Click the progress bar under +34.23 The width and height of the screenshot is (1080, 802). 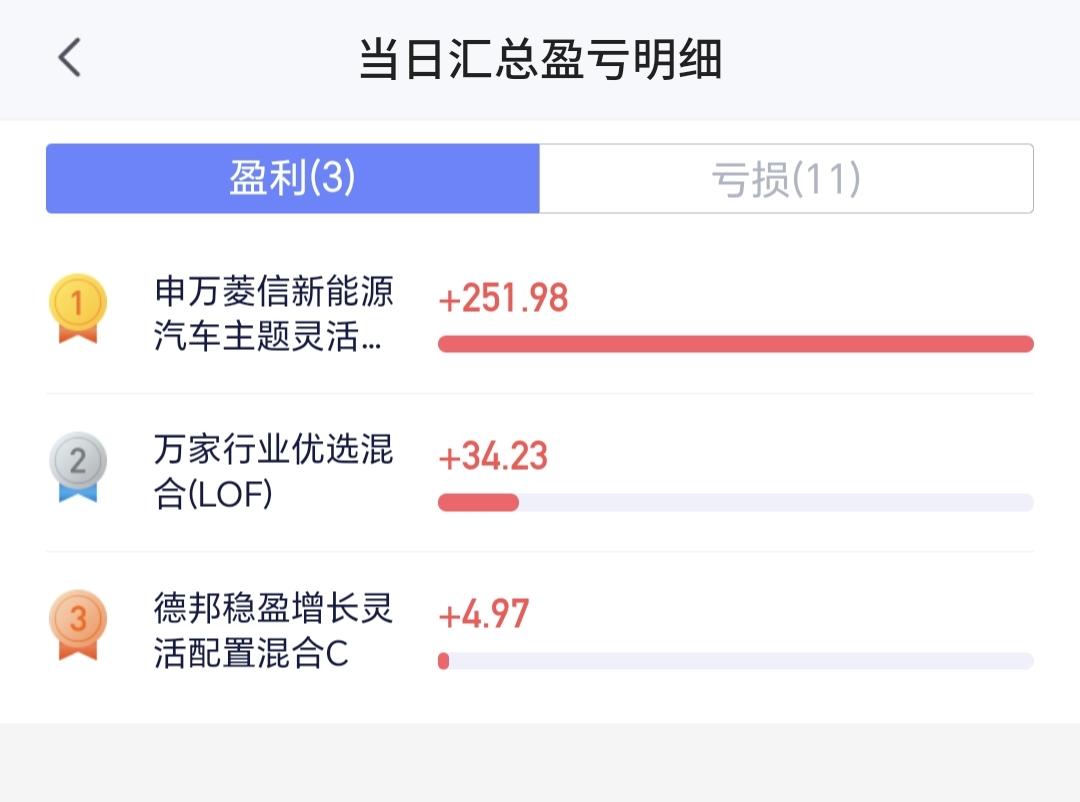[735, 502]
